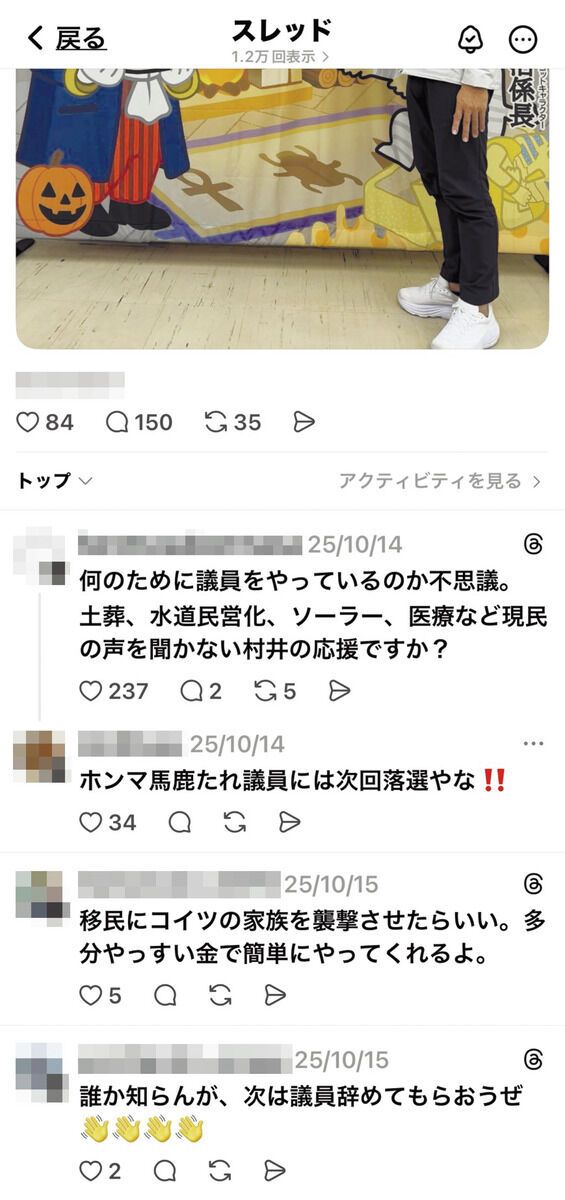
Task: Like the comment with 237 likes
Action: [113, 691]
